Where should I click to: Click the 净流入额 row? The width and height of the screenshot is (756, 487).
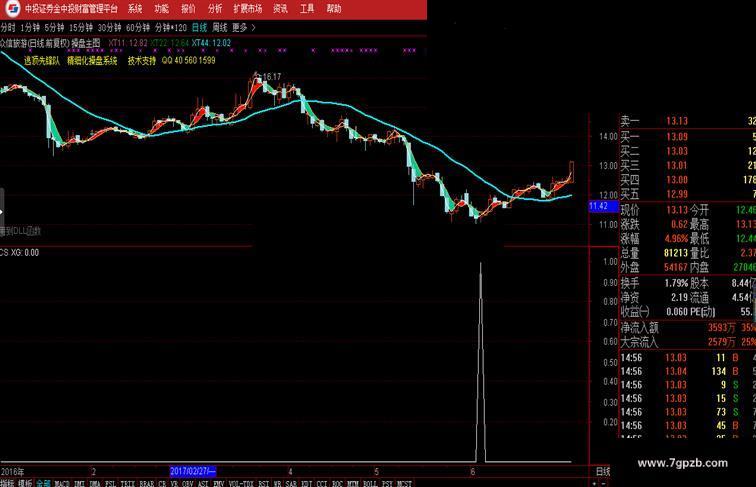pos(688,328)
